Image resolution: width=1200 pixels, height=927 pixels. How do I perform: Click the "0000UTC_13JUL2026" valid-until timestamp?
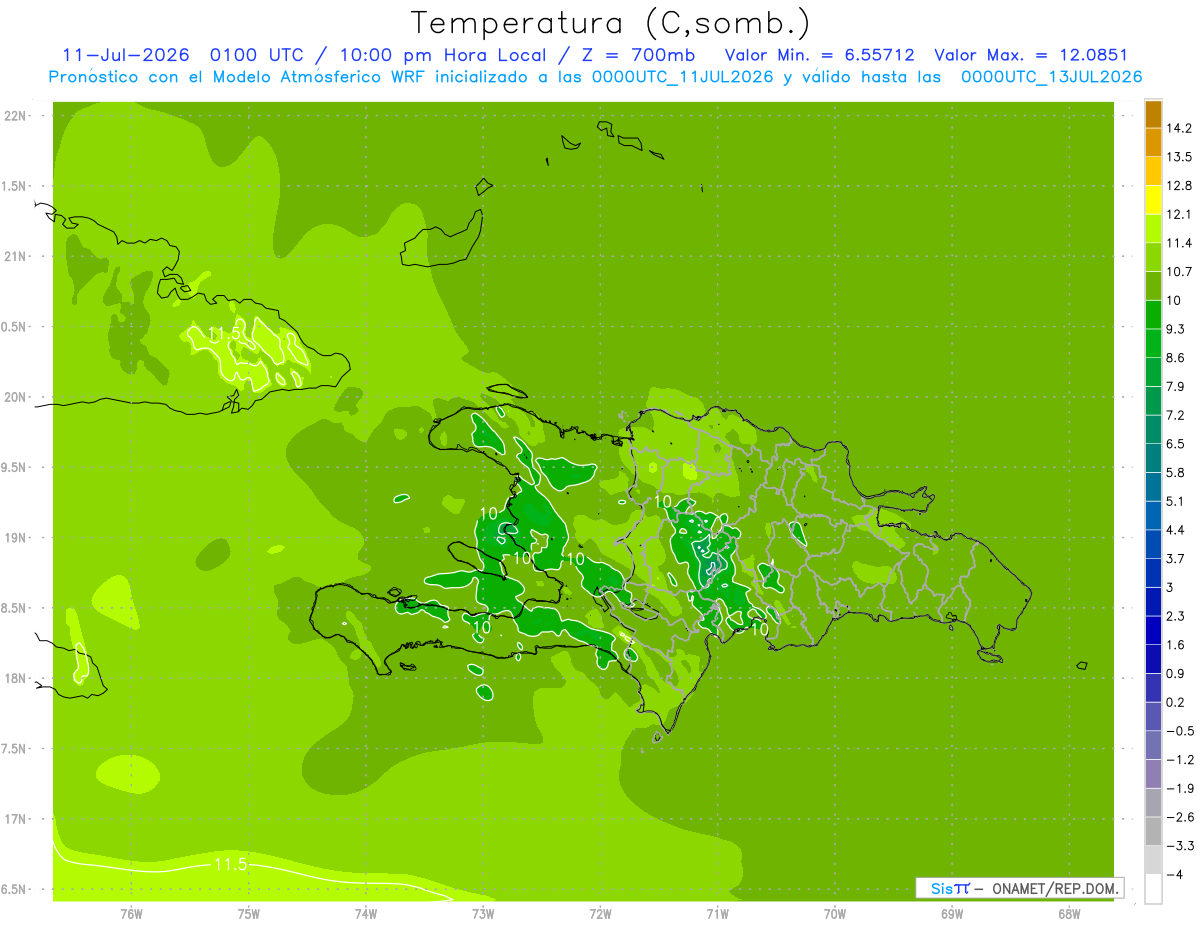click(x=1051, y=77)
